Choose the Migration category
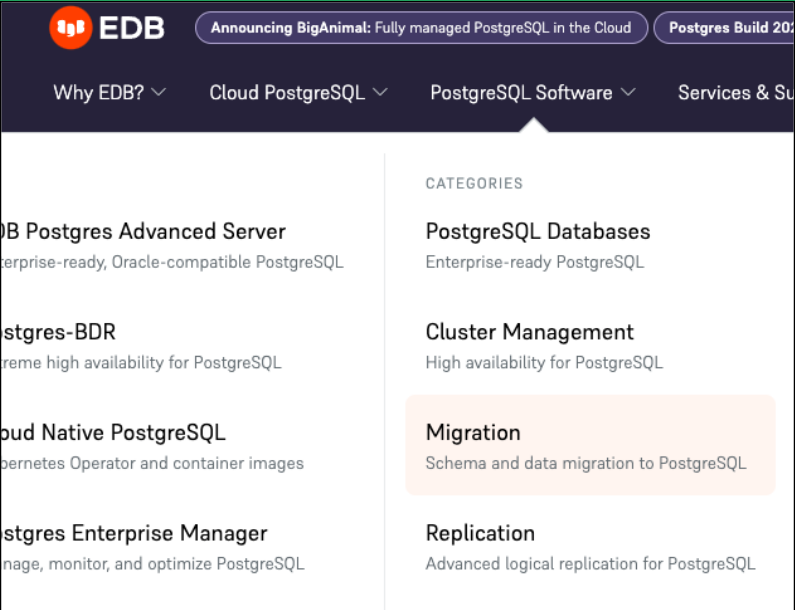 [473, 433]
